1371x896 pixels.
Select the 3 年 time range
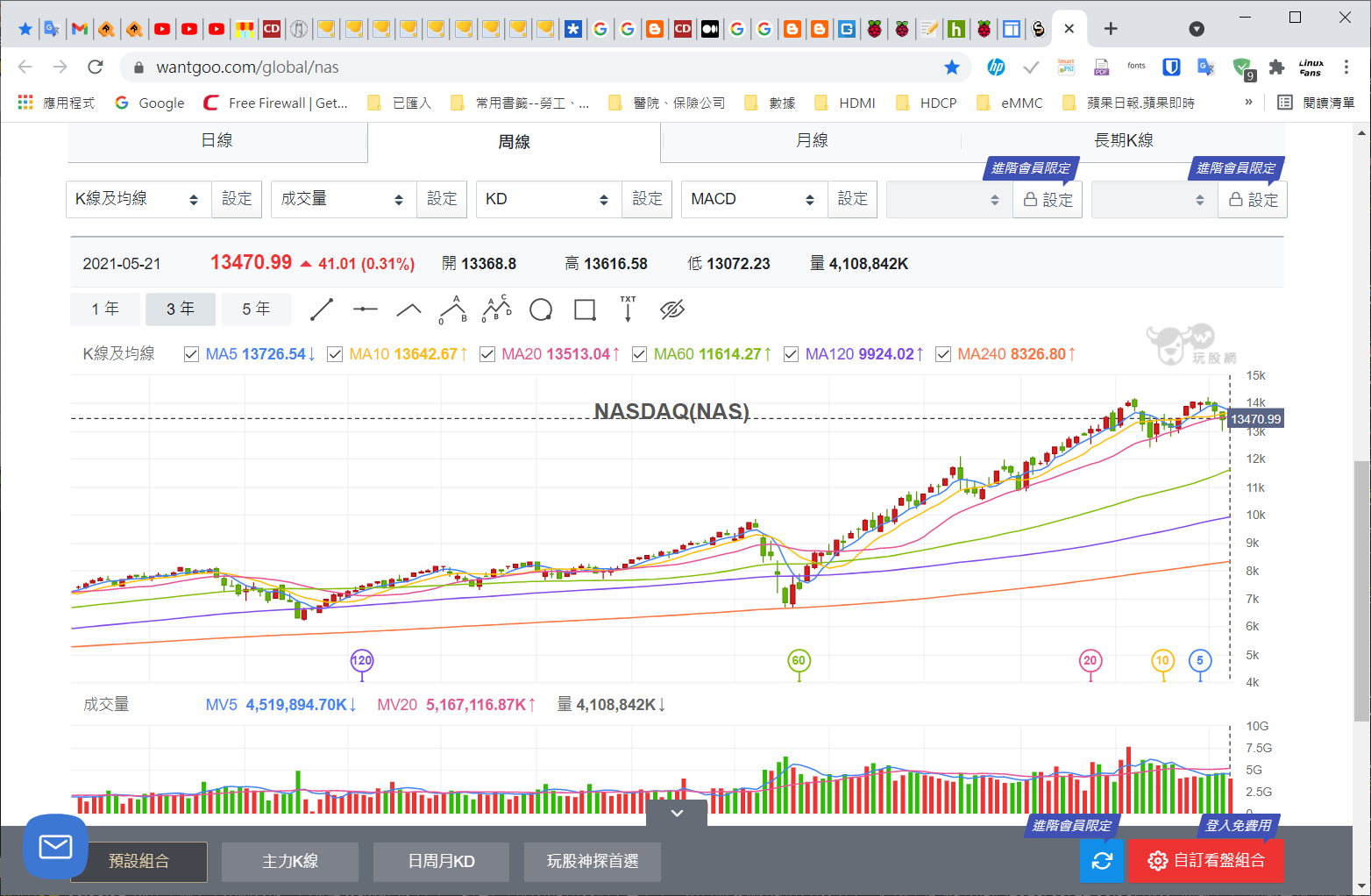point(181,309)
